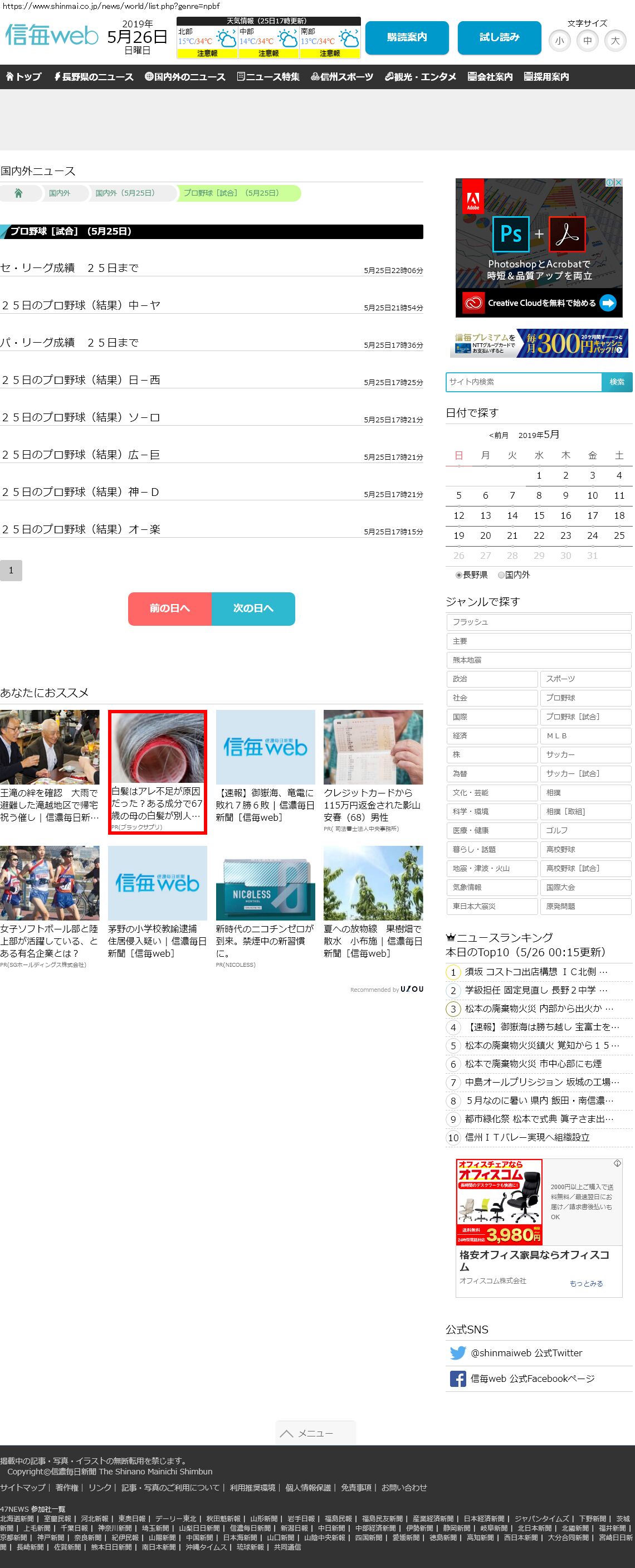
Task: Click the northern region weather icon
Action: point(226,40)
